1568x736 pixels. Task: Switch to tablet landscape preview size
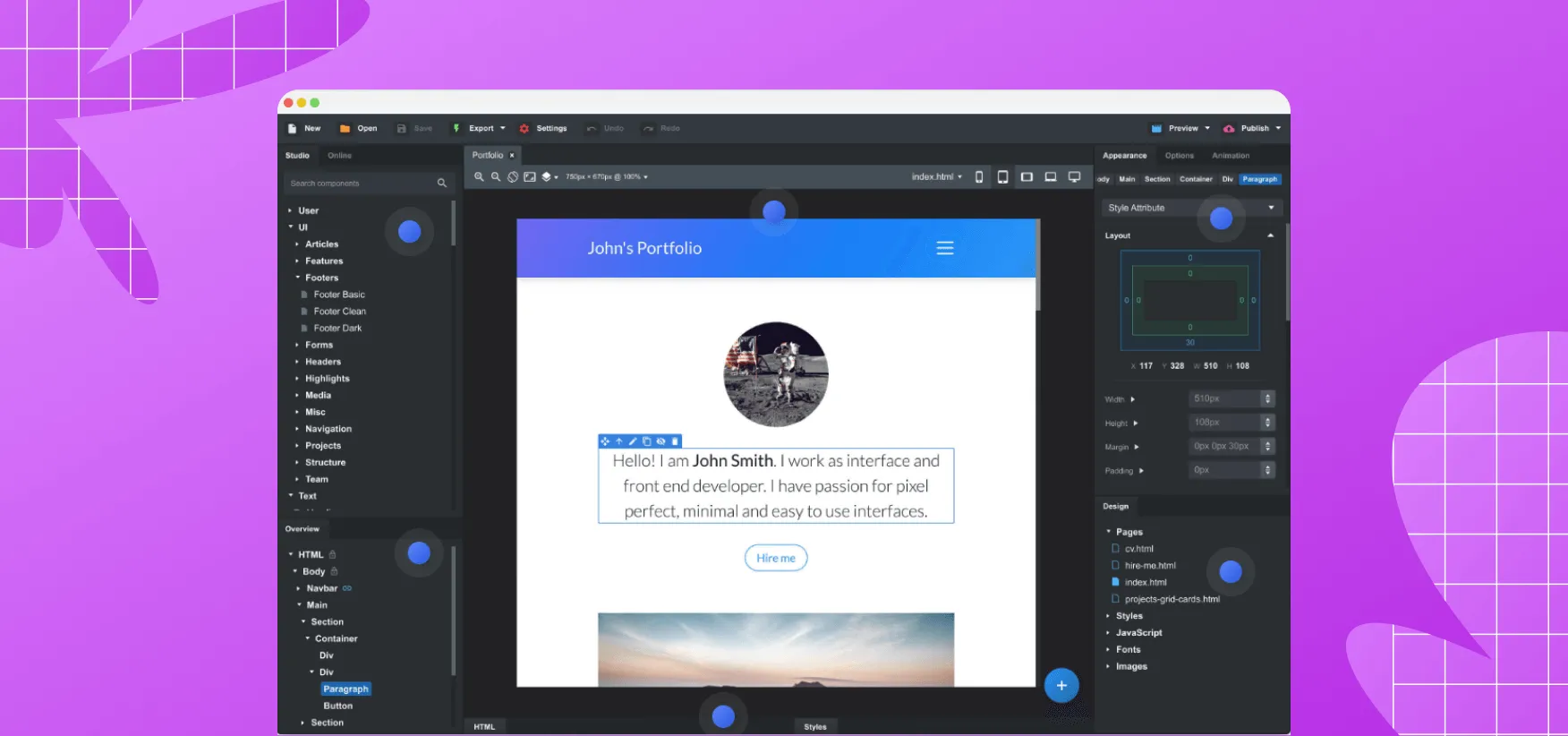(x=1027, y=177)
